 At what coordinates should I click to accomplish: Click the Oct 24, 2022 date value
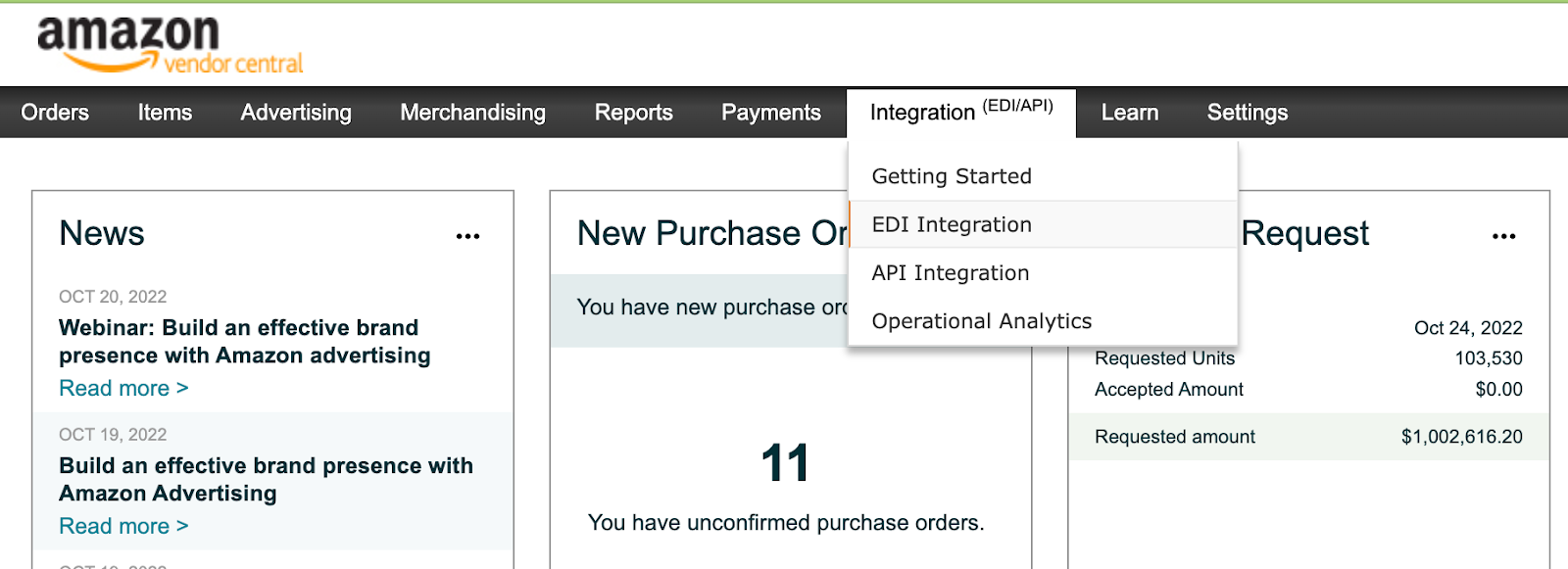(1468, 328)
